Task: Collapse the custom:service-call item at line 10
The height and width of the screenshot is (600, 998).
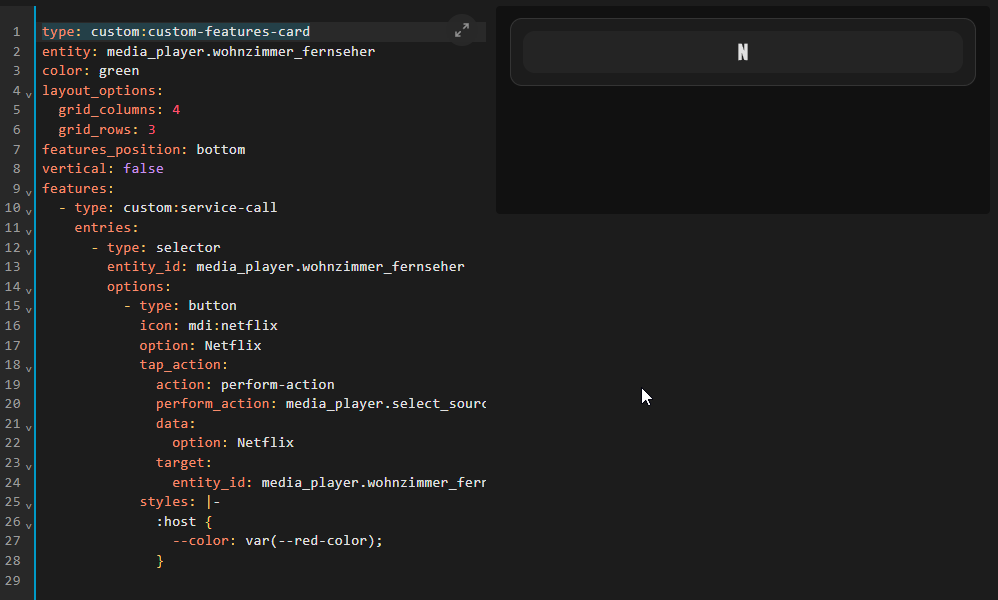Action: tap(28, 211)
